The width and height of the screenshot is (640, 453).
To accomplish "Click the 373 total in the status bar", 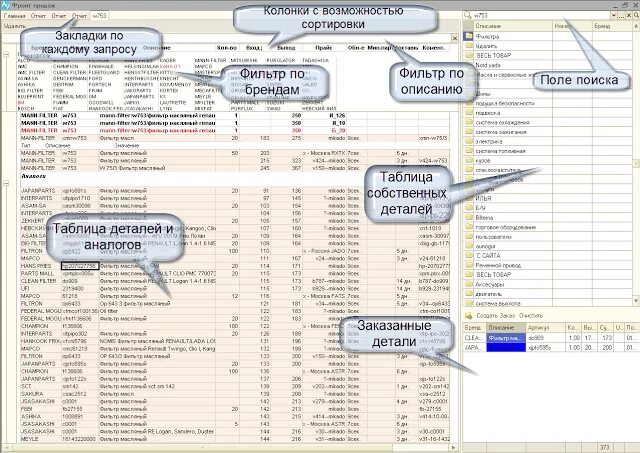I will click(x=604, y=448).
